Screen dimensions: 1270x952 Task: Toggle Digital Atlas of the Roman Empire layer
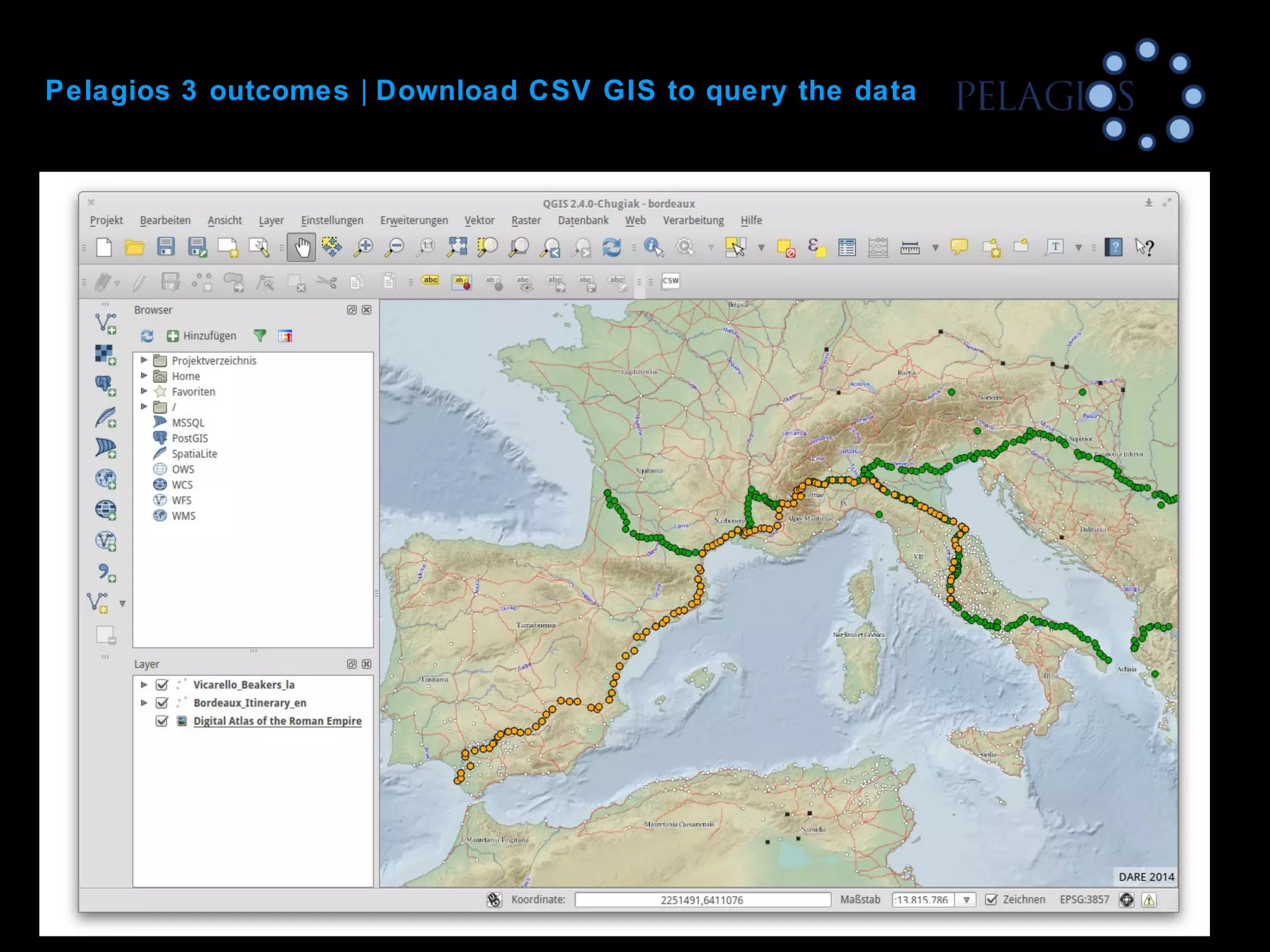[x=162, y=721]
